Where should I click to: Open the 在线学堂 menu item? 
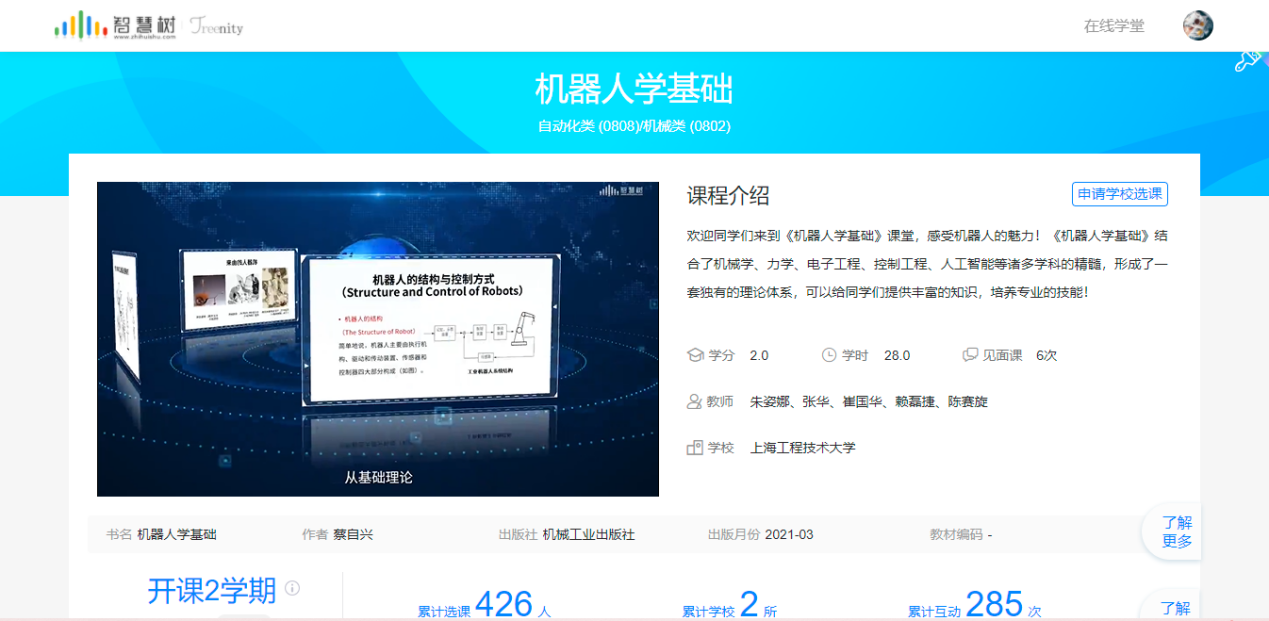click(1114, 26)
